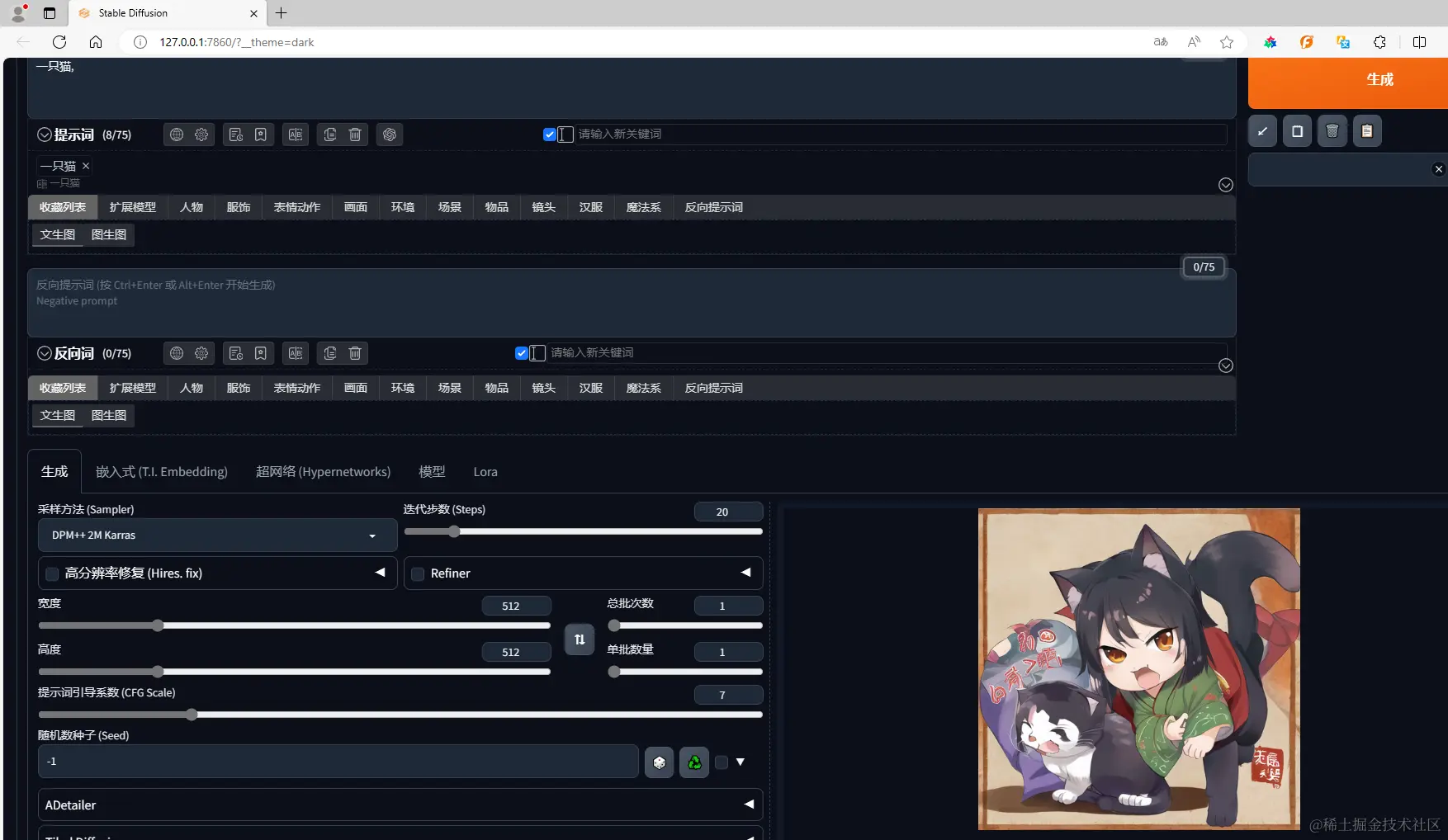Click 扩展模型 in the lower 反向词 tabs

pyautogui.click(x=133, y=388)
